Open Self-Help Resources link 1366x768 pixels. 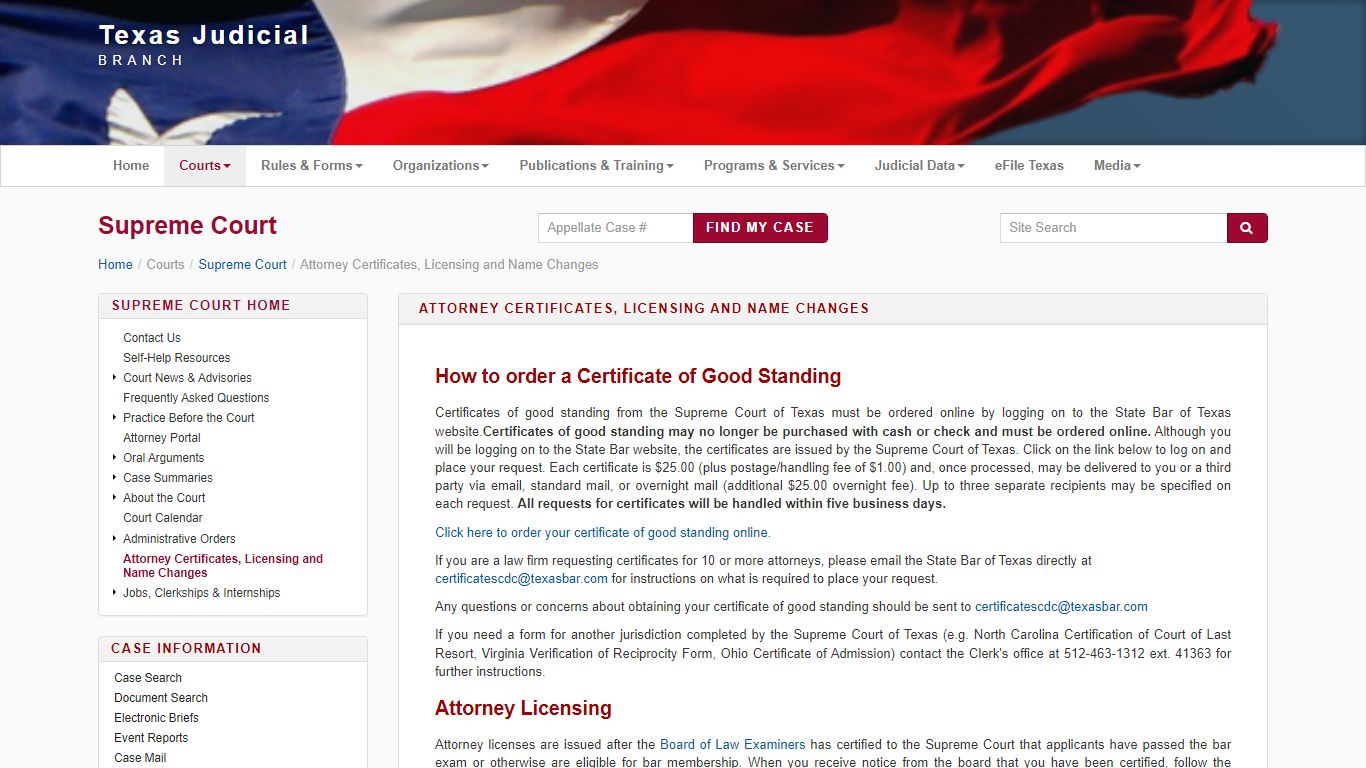[x=177, y=358]
